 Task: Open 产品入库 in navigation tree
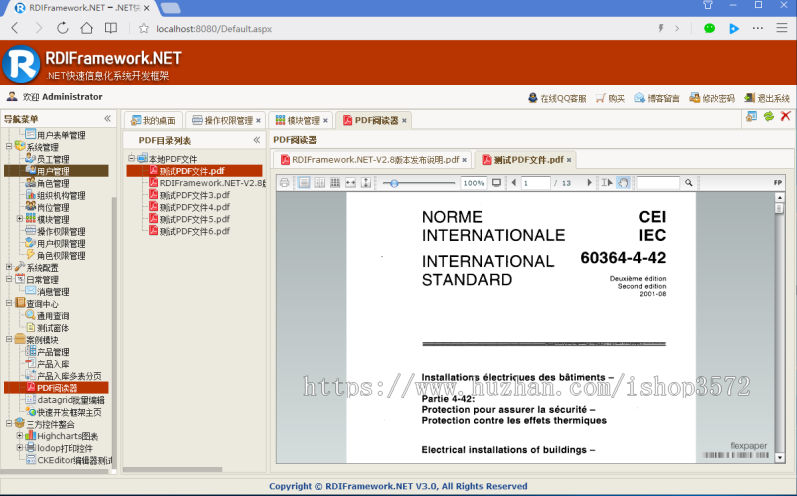(x=53, y=364)
